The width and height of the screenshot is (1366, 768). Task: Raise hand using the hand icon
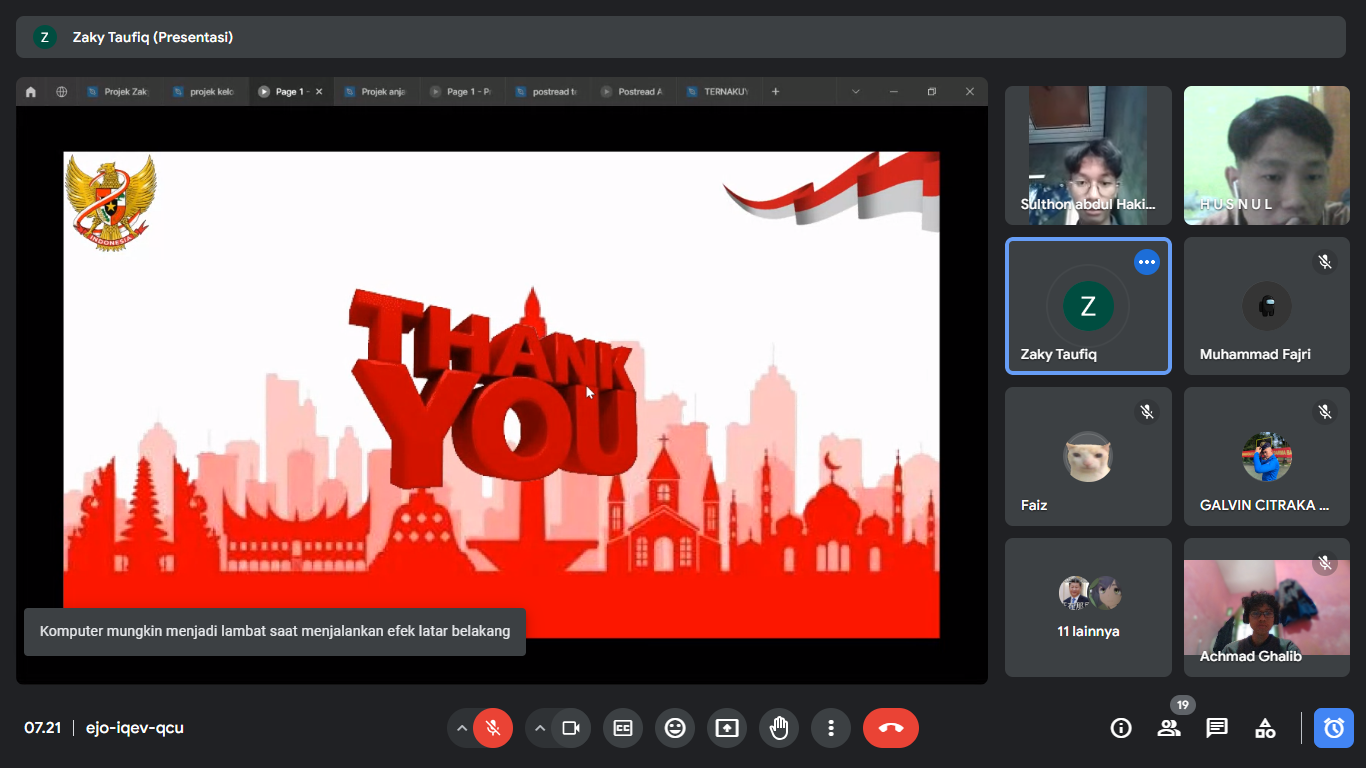click(779, 728)
